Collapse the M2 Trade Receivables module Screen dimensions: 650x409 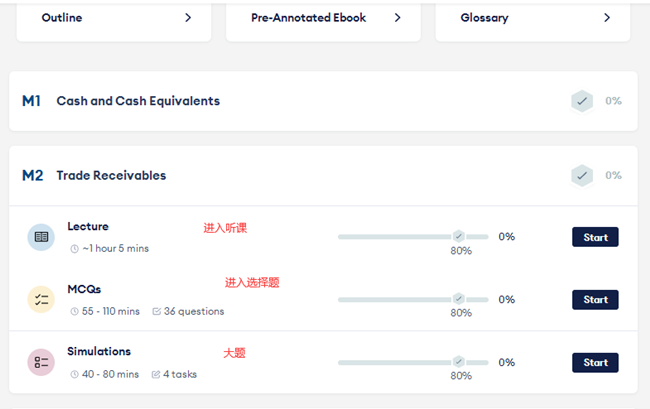[x=111, y=175]
